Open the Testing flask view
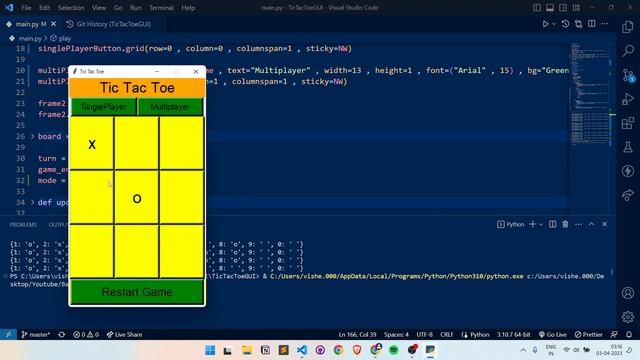 point(628,147)
